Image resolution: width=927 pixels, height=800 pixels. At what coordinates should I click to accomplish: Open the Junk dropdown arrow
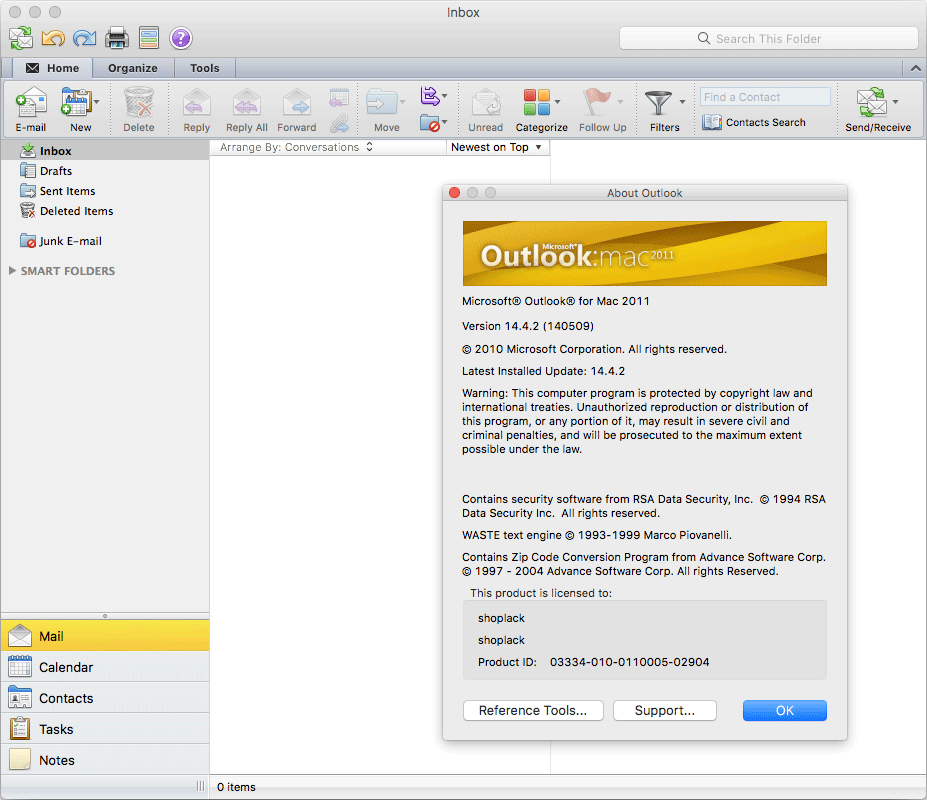[x=445, y=122]
